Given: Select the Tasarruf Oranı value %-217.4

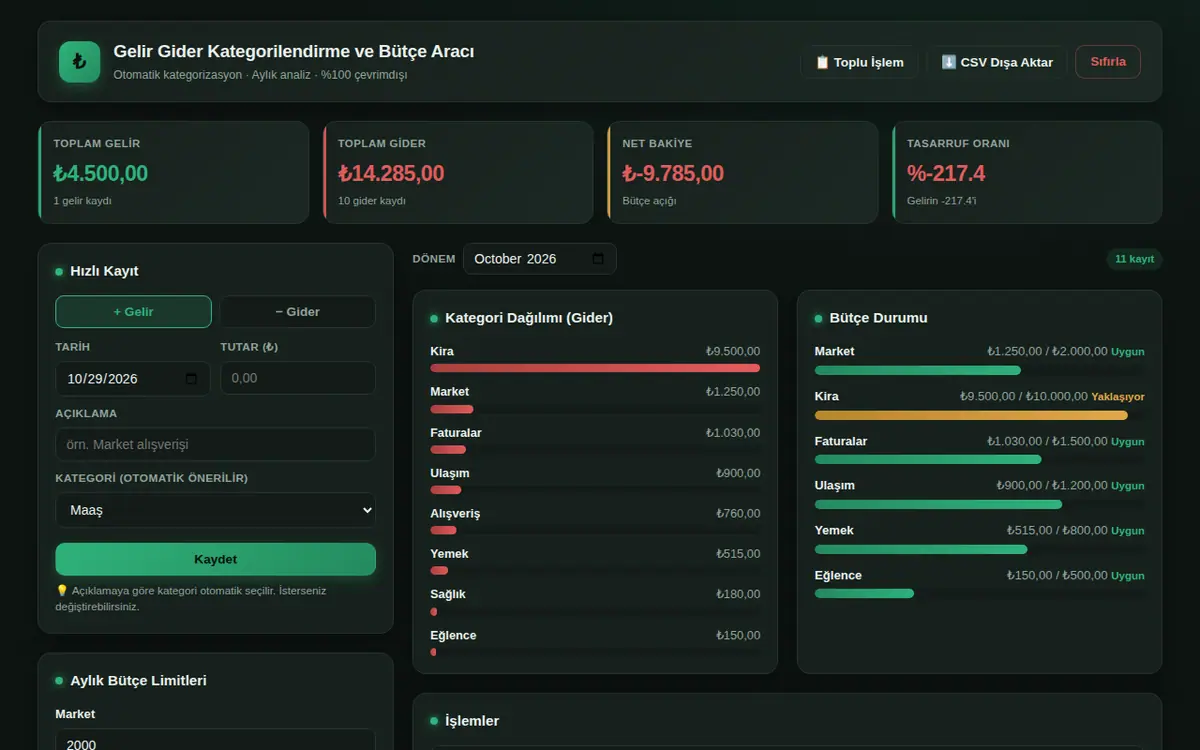Looking at the screenshot, I should pyautogui.click(x=946, y=173).
